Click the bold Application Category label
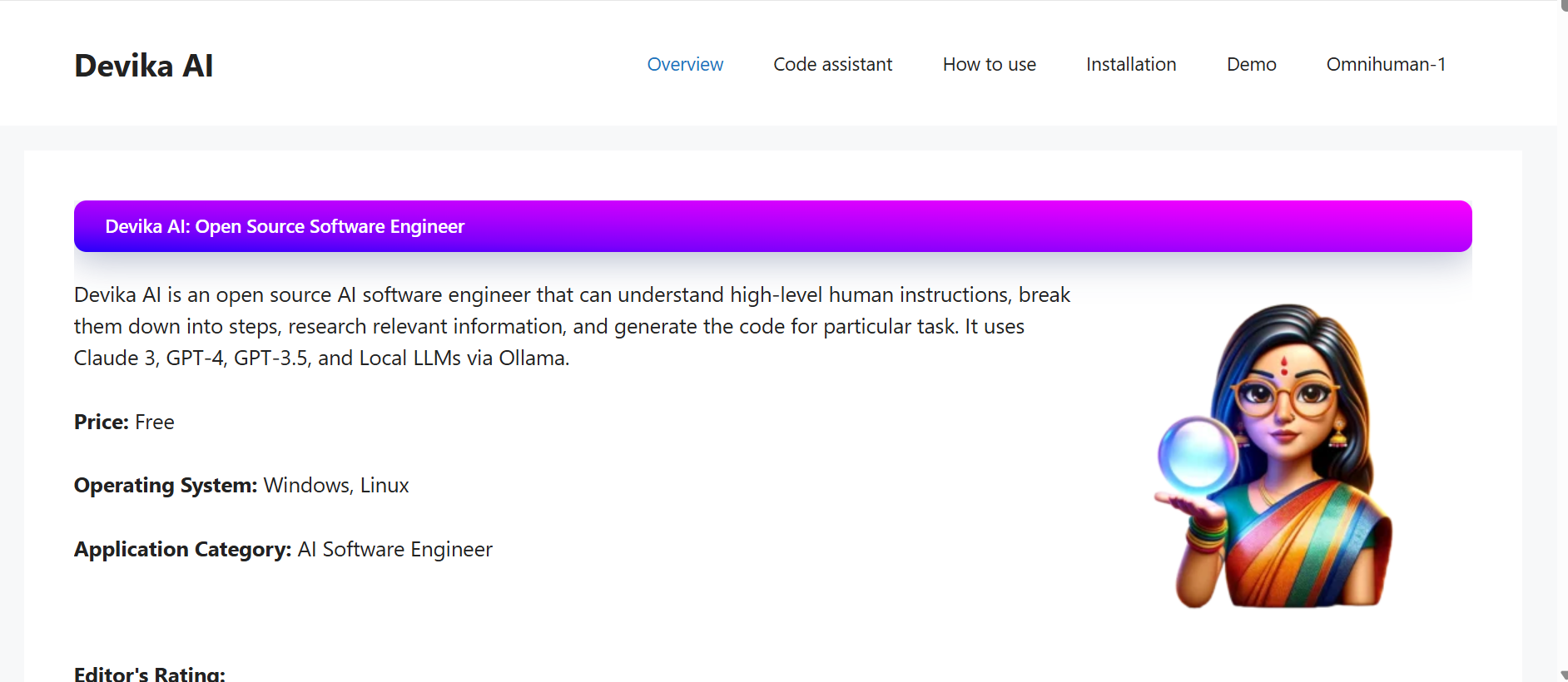The image size is (1568, 682). click(182, 550)
